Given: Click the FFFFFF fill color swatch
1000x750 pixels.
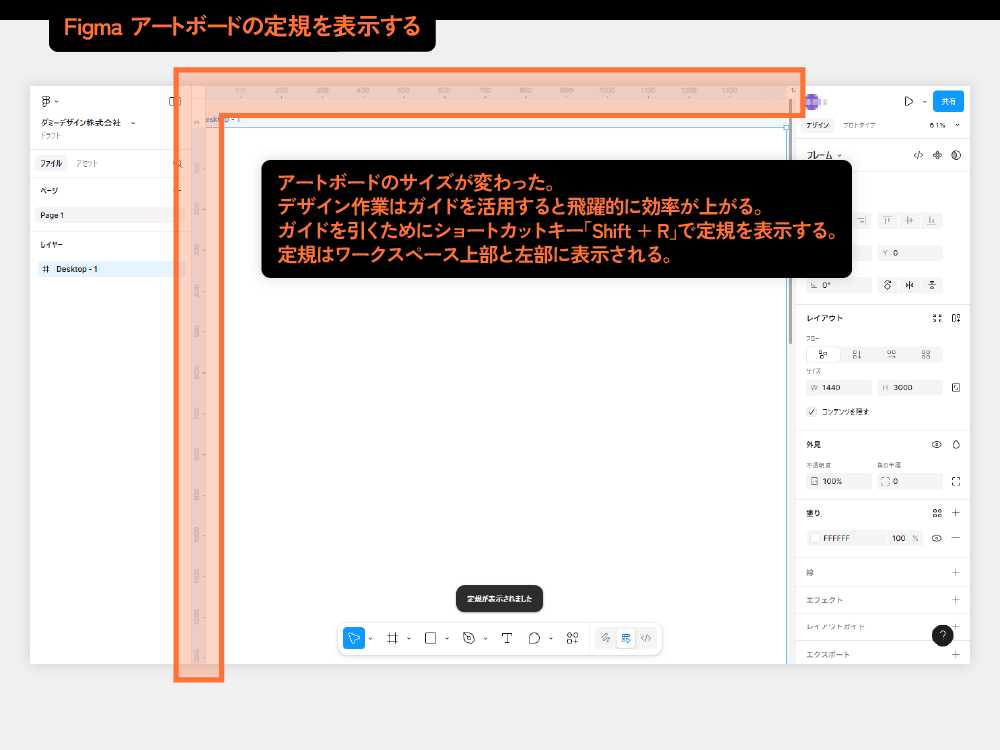Looking at the screenshot, I should (814, 538).
